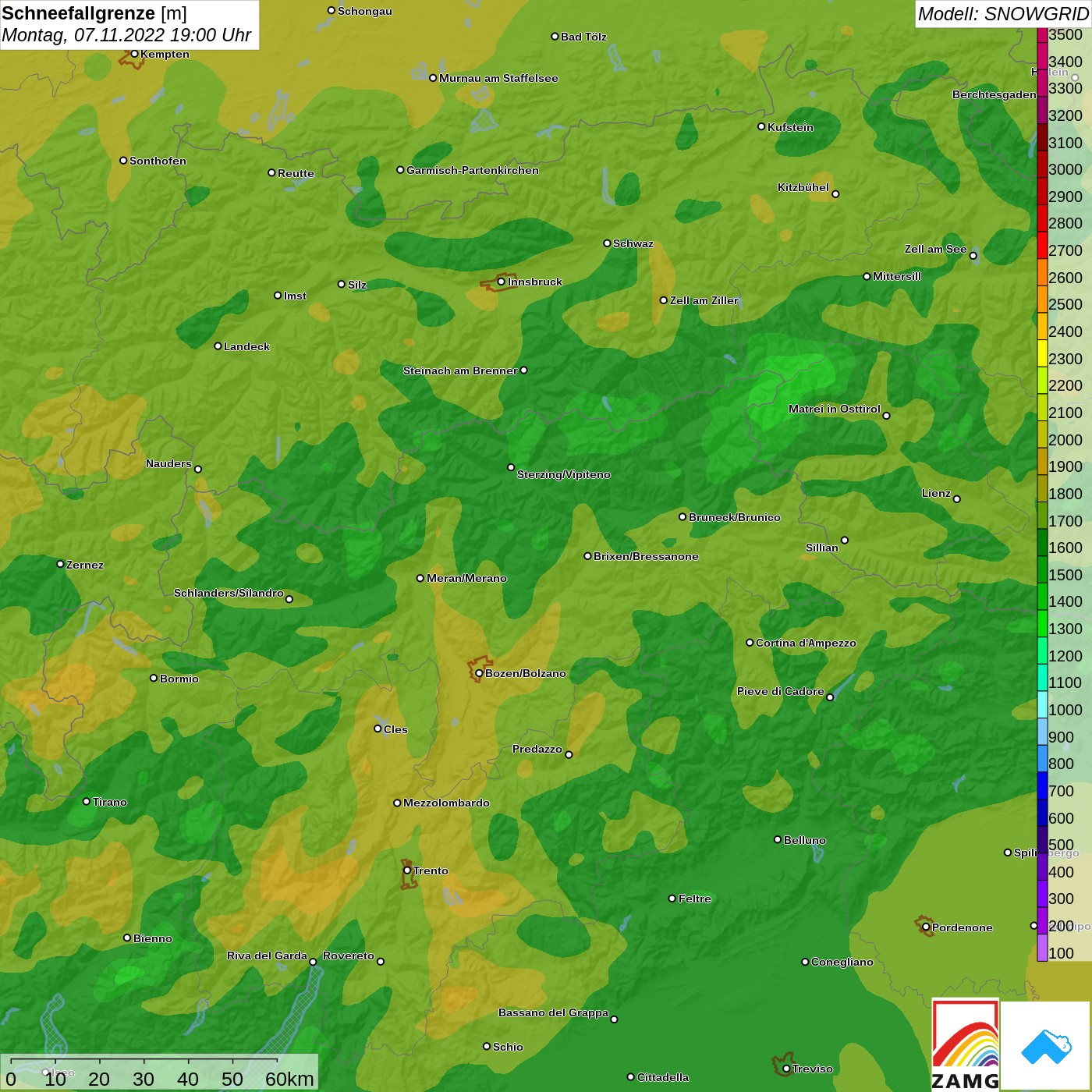This screenshot has height=1092, width=1092.
Task: Click the Schneefallgrenze [m] title
Action: tap(94, 13)
